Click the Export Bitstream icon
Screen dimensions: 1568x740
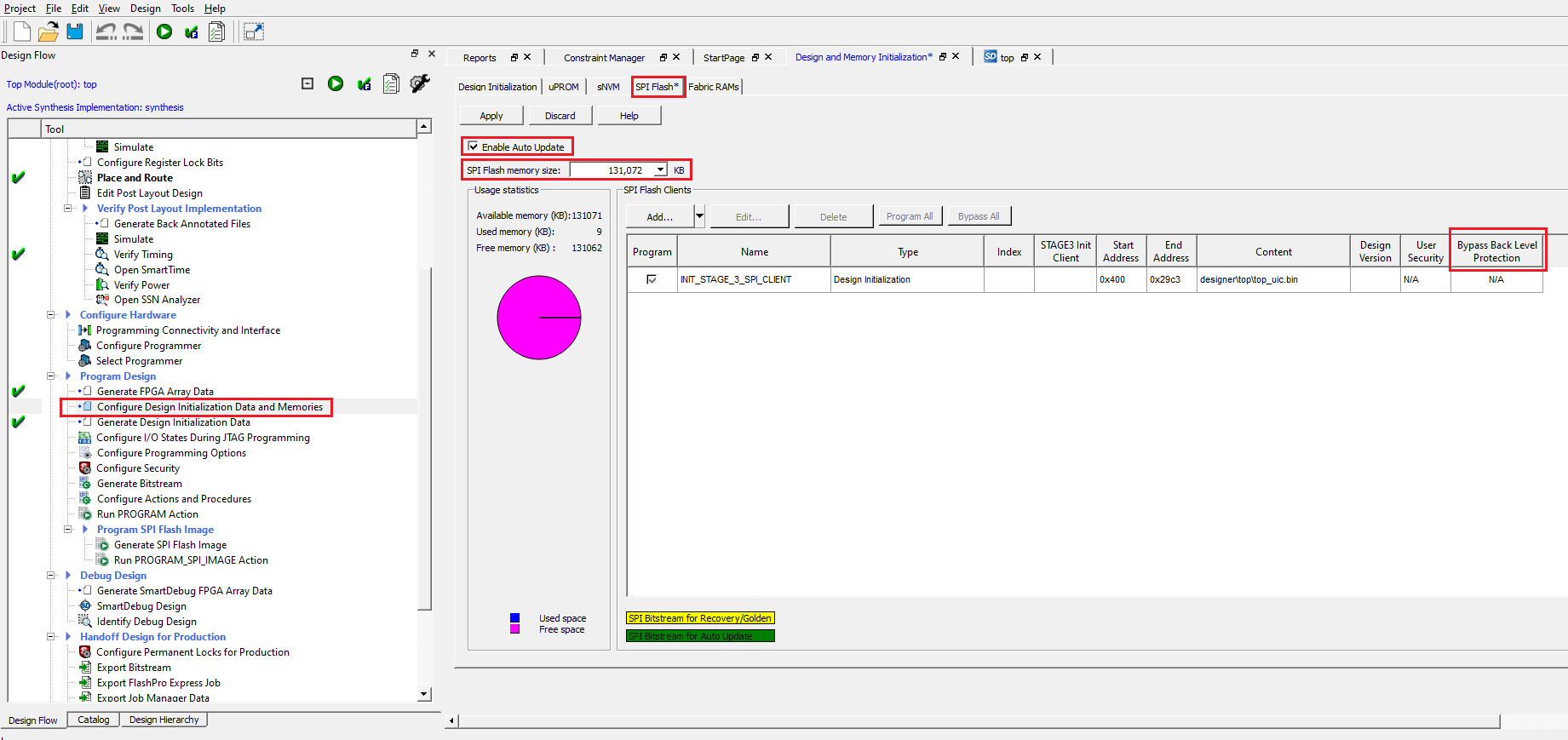(x=85, y=667)
